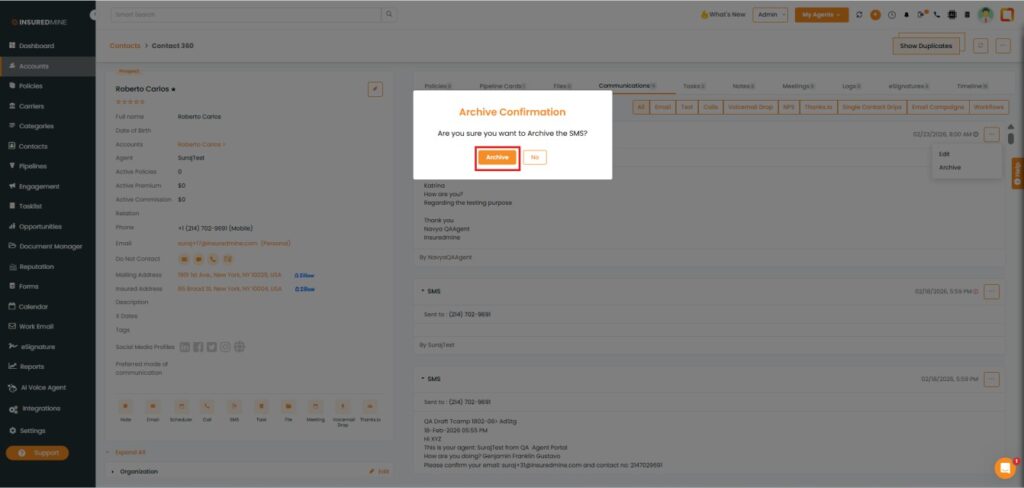Click the Show Duplicates button
Screen dimensions: 1024x488
[926, 46]
